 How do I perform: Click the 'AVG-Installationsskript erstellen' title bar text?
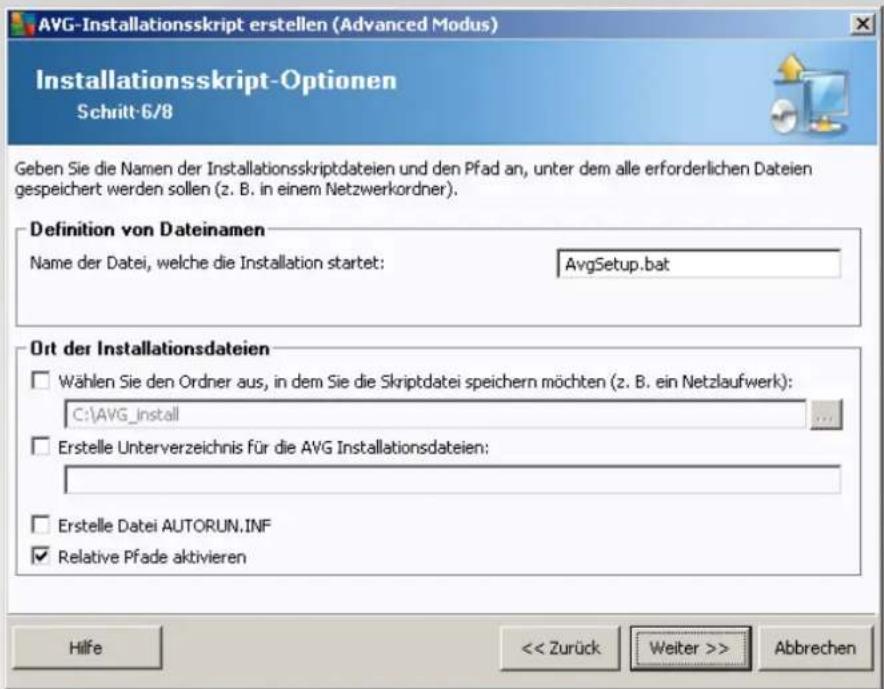pyautogui.click(x=268, y=24)
